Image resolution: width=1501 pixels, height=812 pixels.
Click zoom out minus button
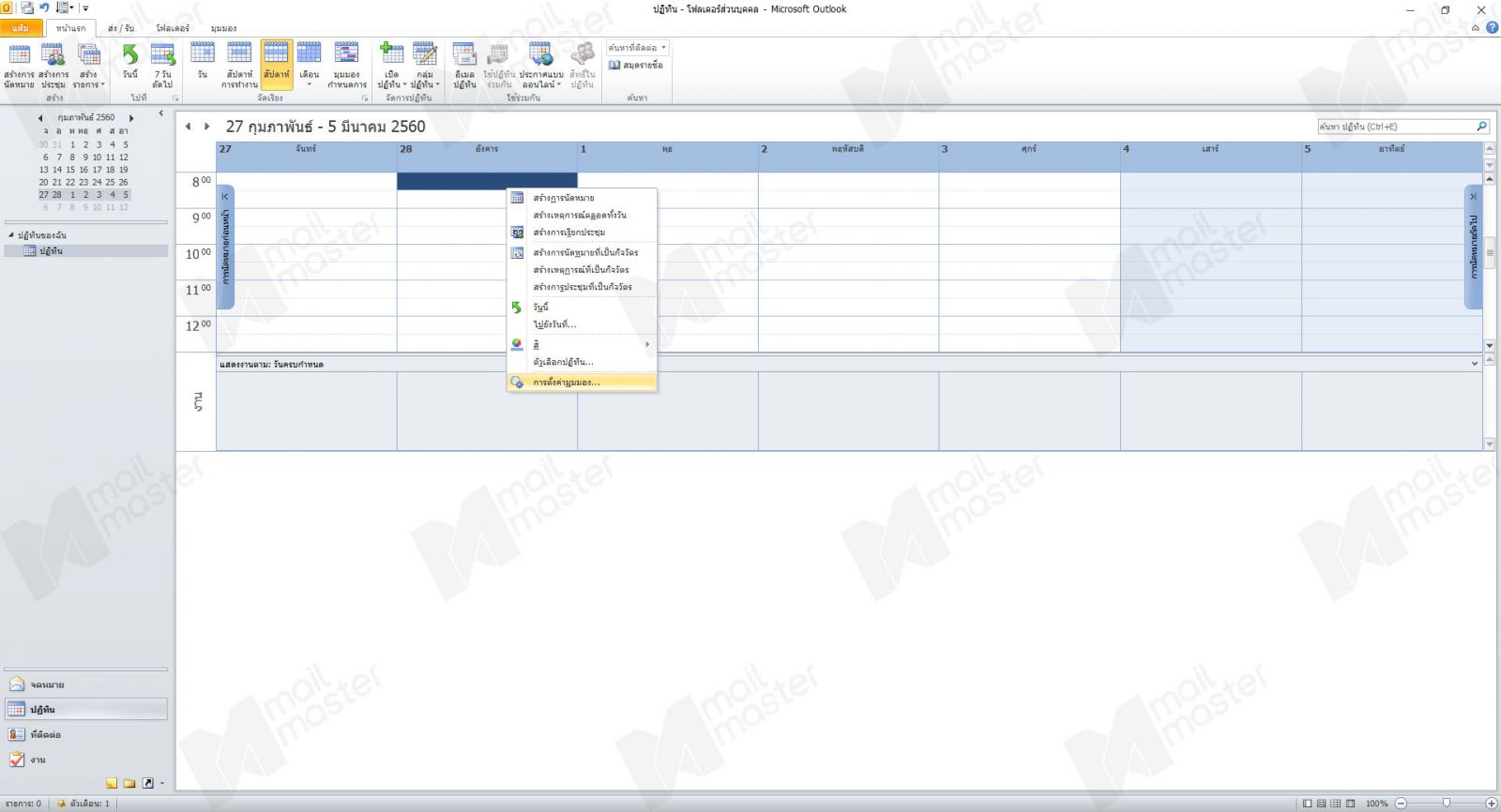(1401, 804)
